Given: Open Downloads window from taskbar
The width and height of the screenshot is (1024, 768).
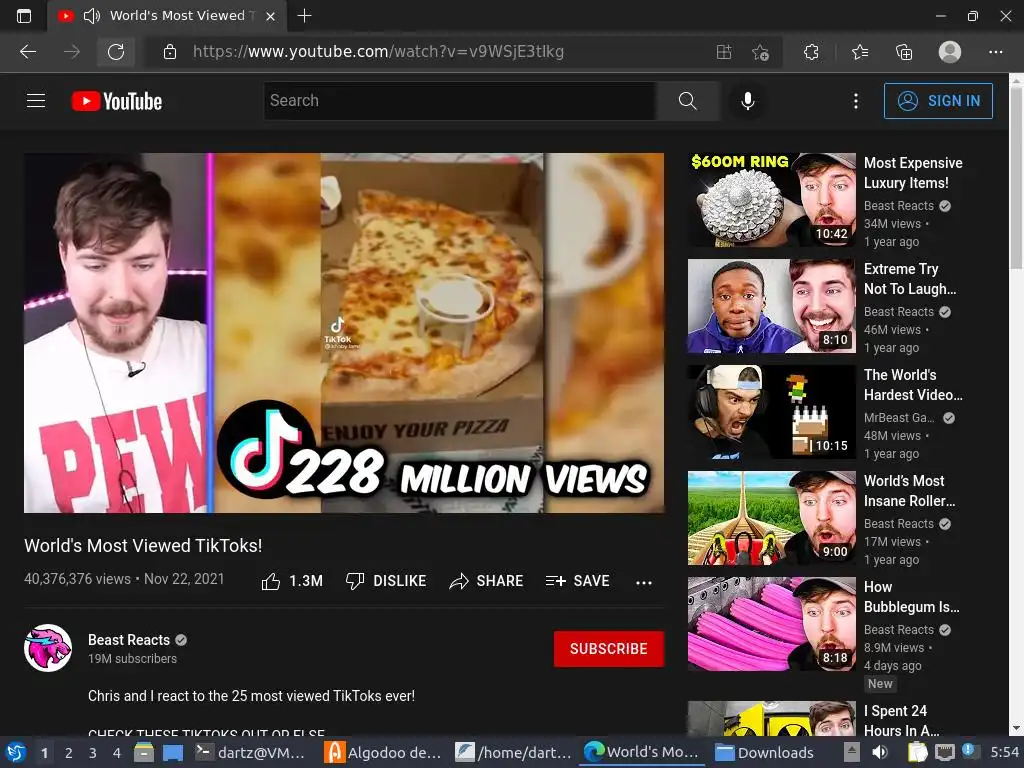Looking at the screenshot, I should (x=765, y=752).
